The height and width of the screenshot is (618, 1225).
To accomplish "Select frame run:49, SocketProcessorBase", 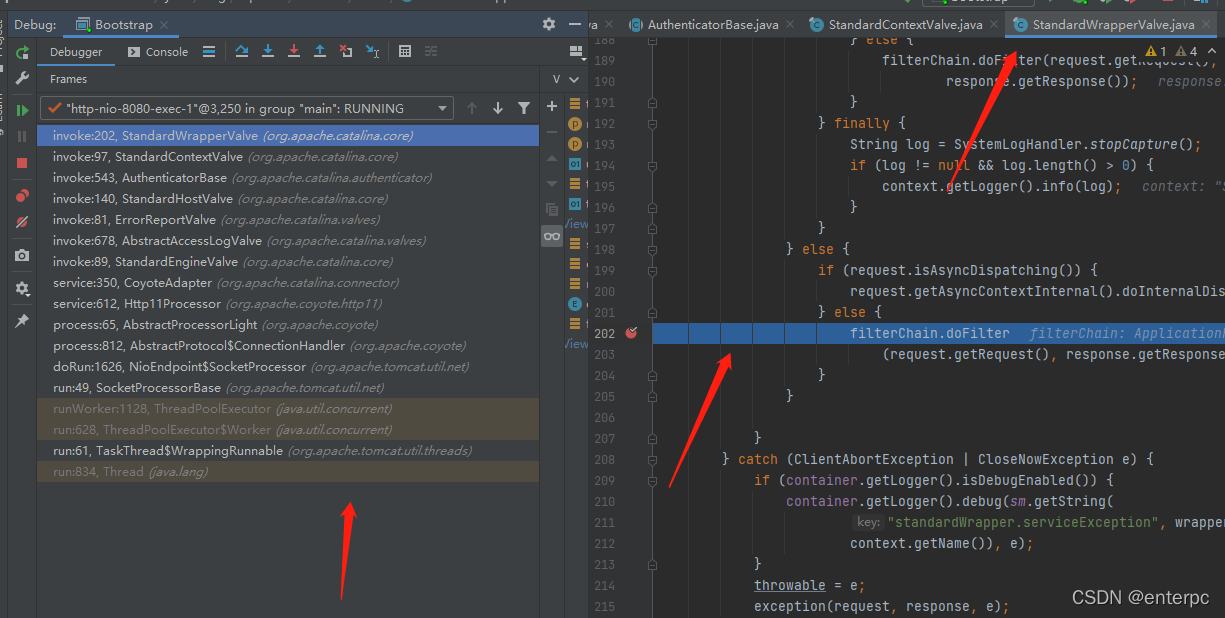I will point(288,387).
